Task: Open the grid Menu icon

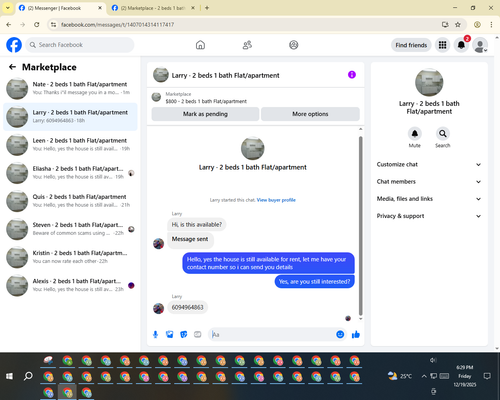Action: pyautogui.click(x=442, y=45)
